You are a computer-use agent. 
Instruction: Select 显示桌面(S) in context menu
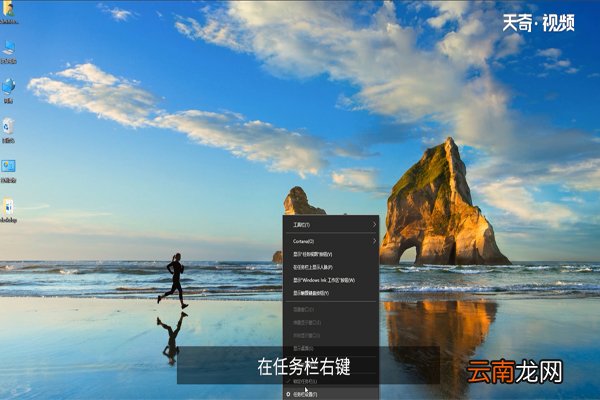click(331, 348)
